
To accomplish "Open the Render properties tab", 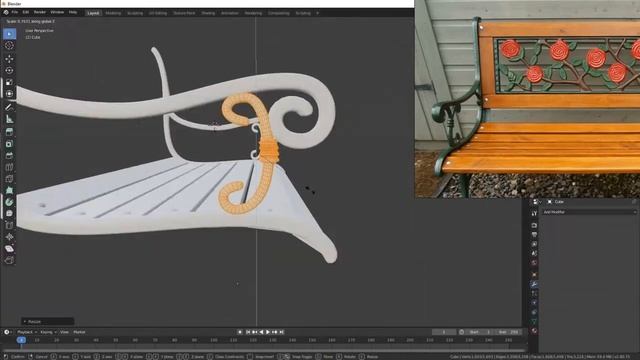I will pyautogui.click(x=534, y=225).
